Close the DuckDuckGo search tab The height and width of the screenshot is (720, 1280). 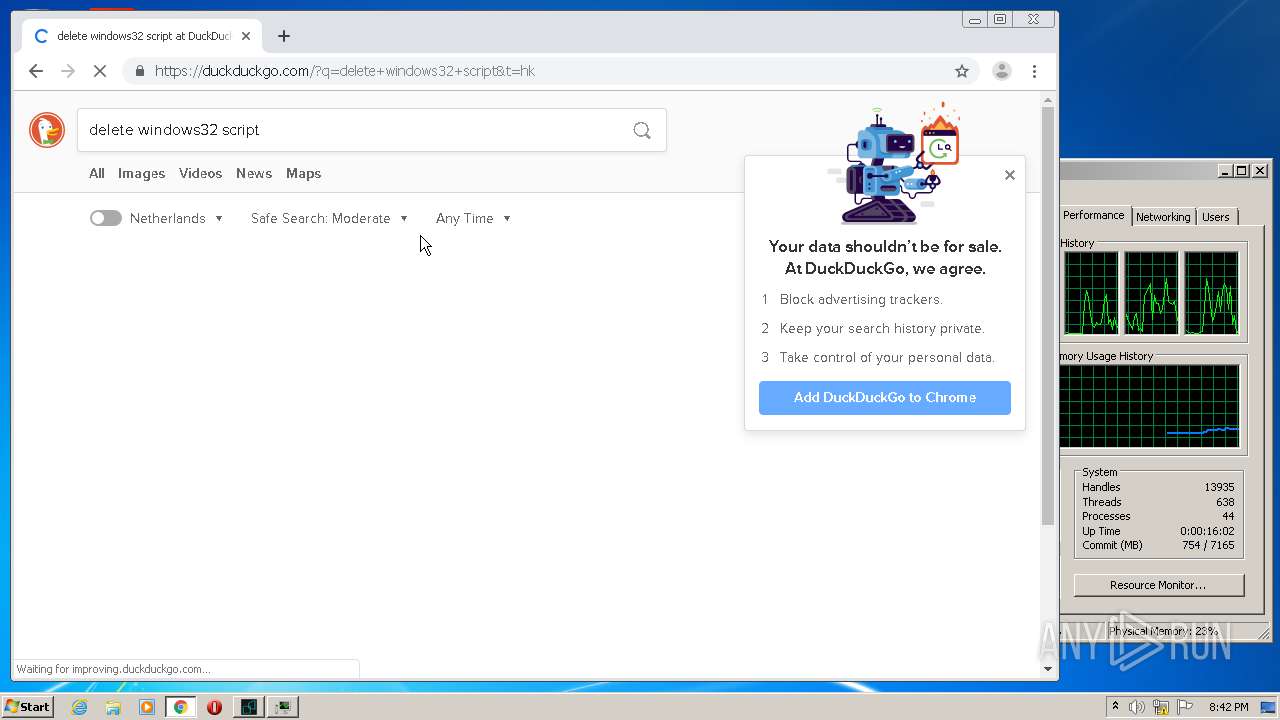tap(246, 36)
